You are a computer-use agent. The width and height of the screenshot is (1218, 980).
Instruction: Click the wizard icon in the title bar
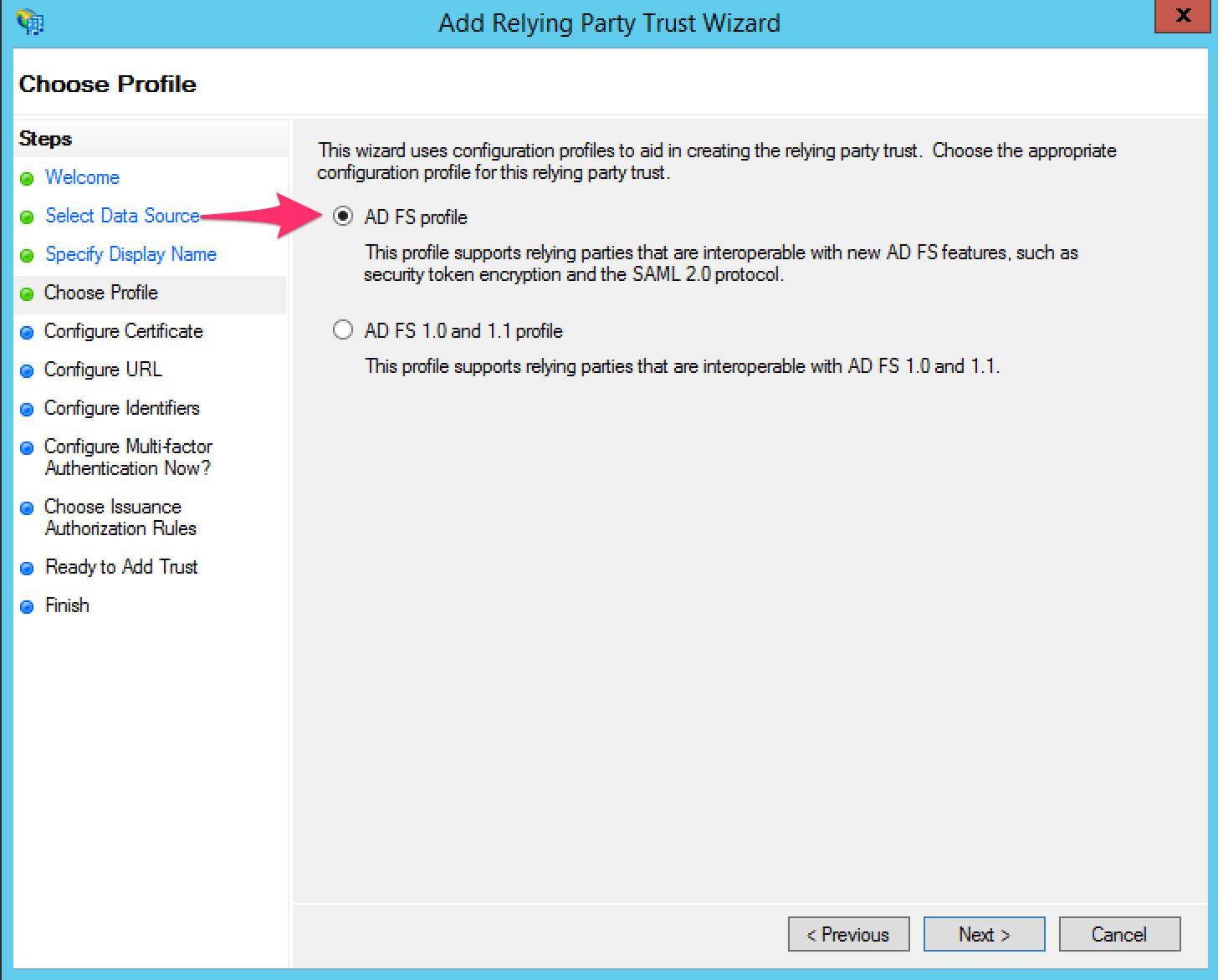(x=30, y=21)
